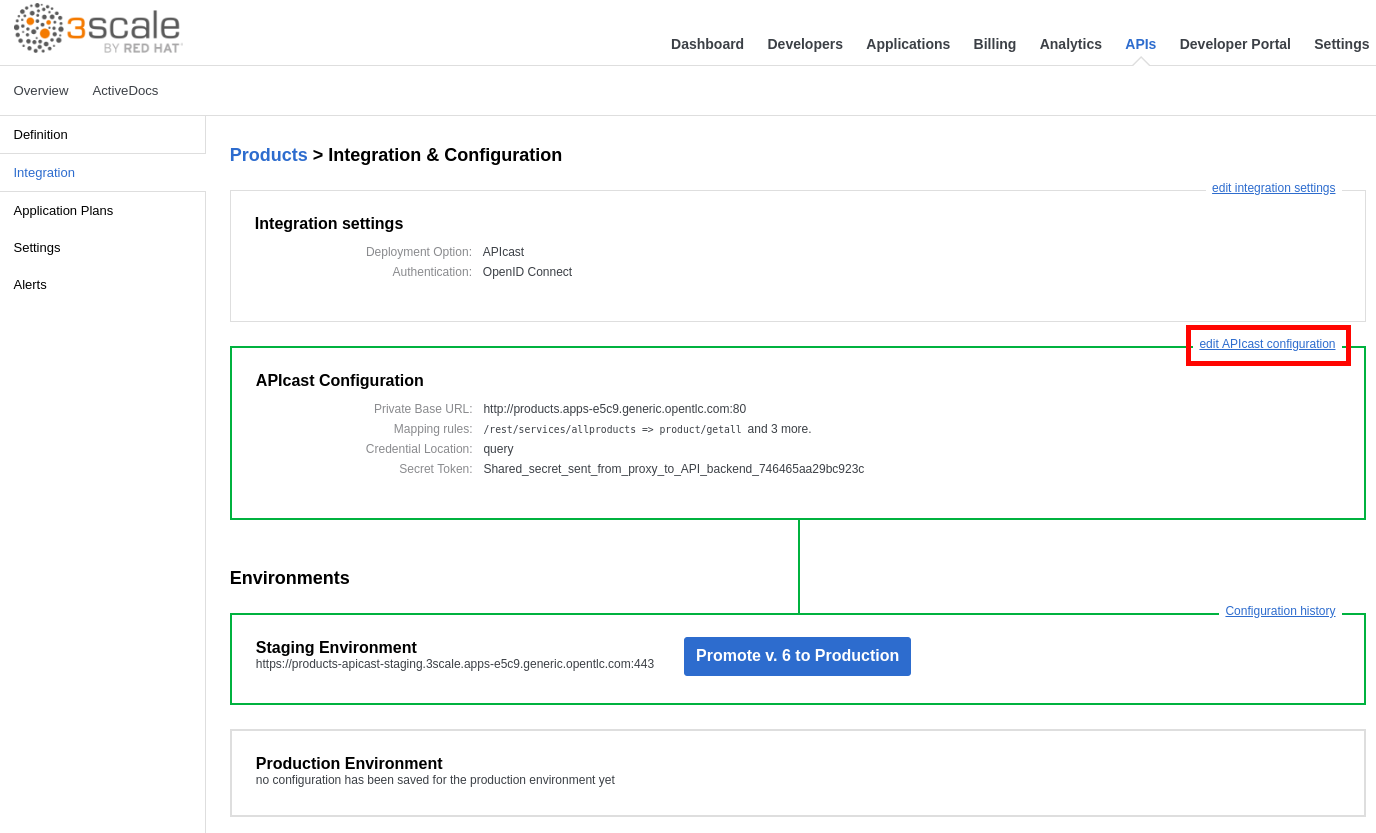Open the Dashboard menu item

click(707, 44)
